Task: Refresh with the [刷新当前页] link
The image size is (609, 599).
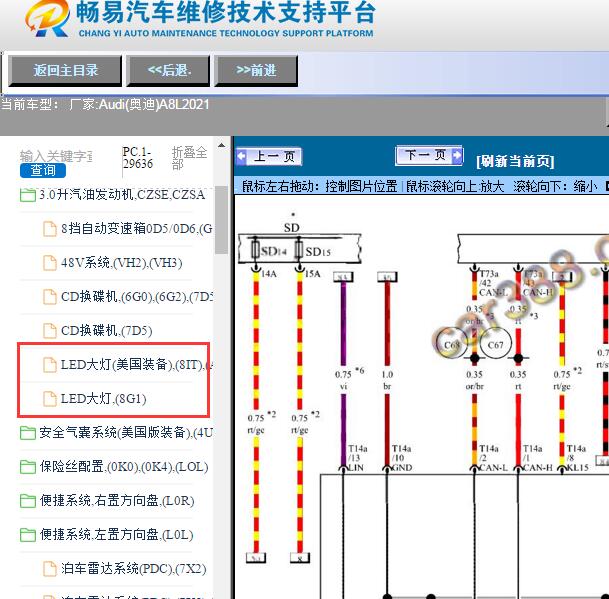Action: [515, 161]
